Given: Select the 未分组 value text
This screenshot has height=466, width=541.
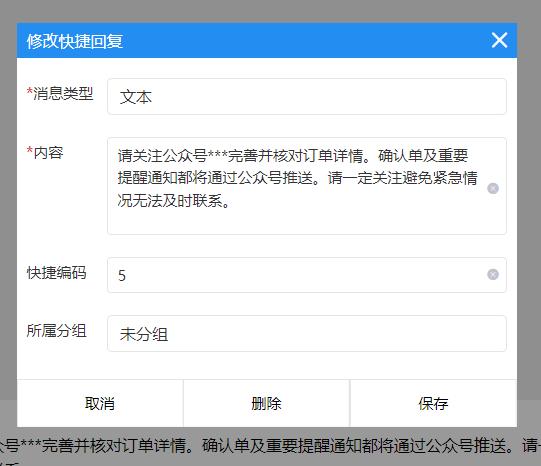Looking at the screenshot, I should (144, 334).
